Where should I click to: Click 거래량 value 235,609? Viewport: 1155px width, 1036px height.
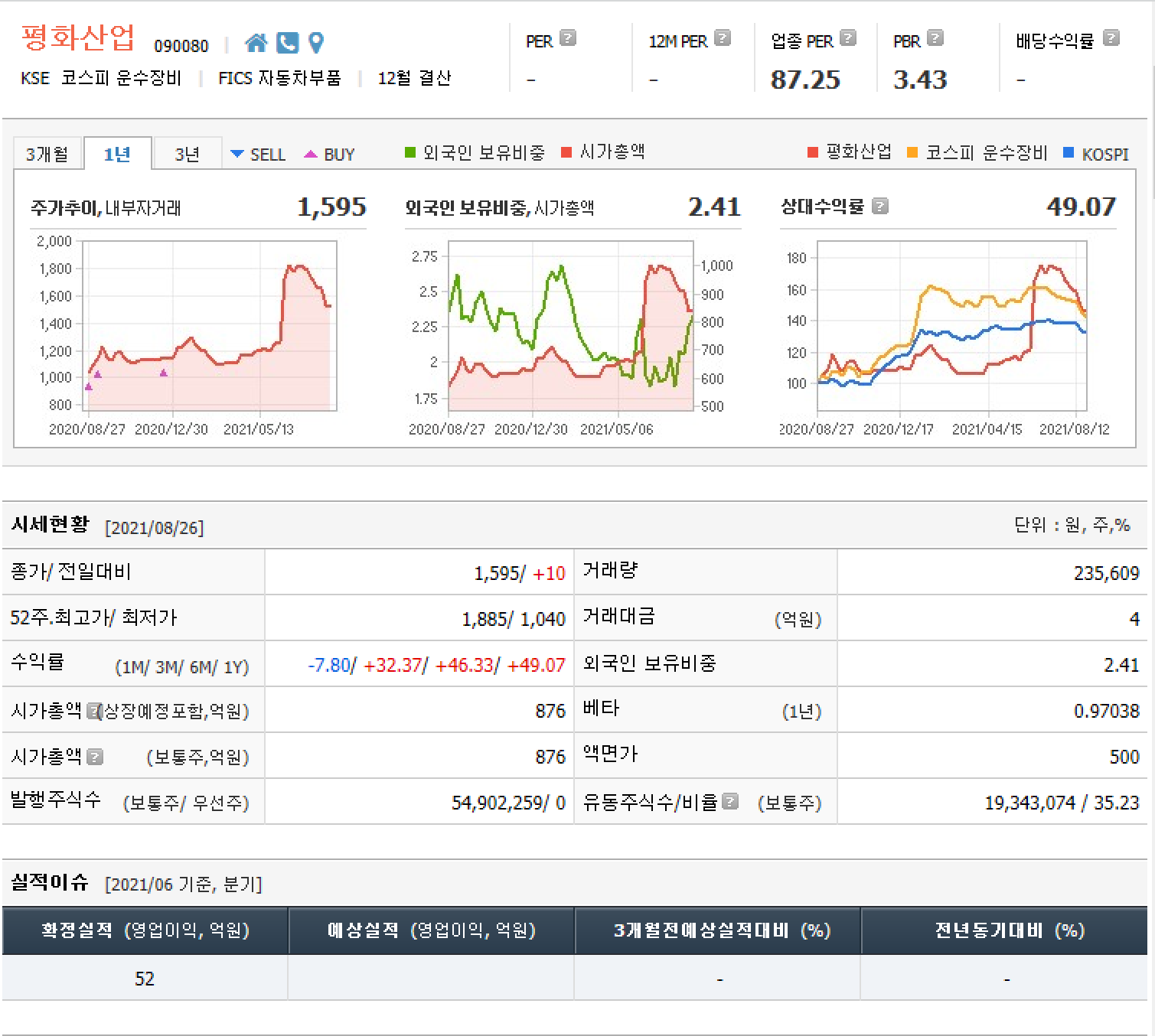pyautogui.click(x=1106, y=573)
